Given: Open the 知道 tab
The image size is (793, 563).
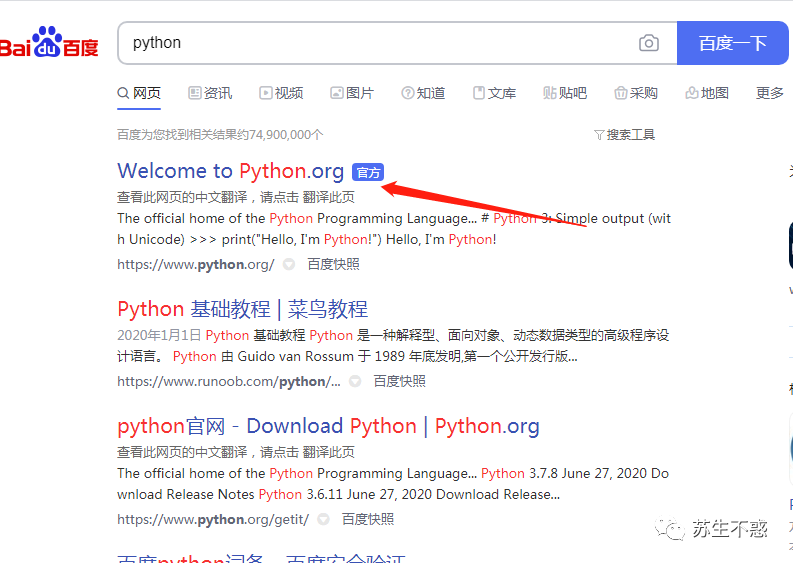Looking at the screenshot, I should (x=423, y=93).
